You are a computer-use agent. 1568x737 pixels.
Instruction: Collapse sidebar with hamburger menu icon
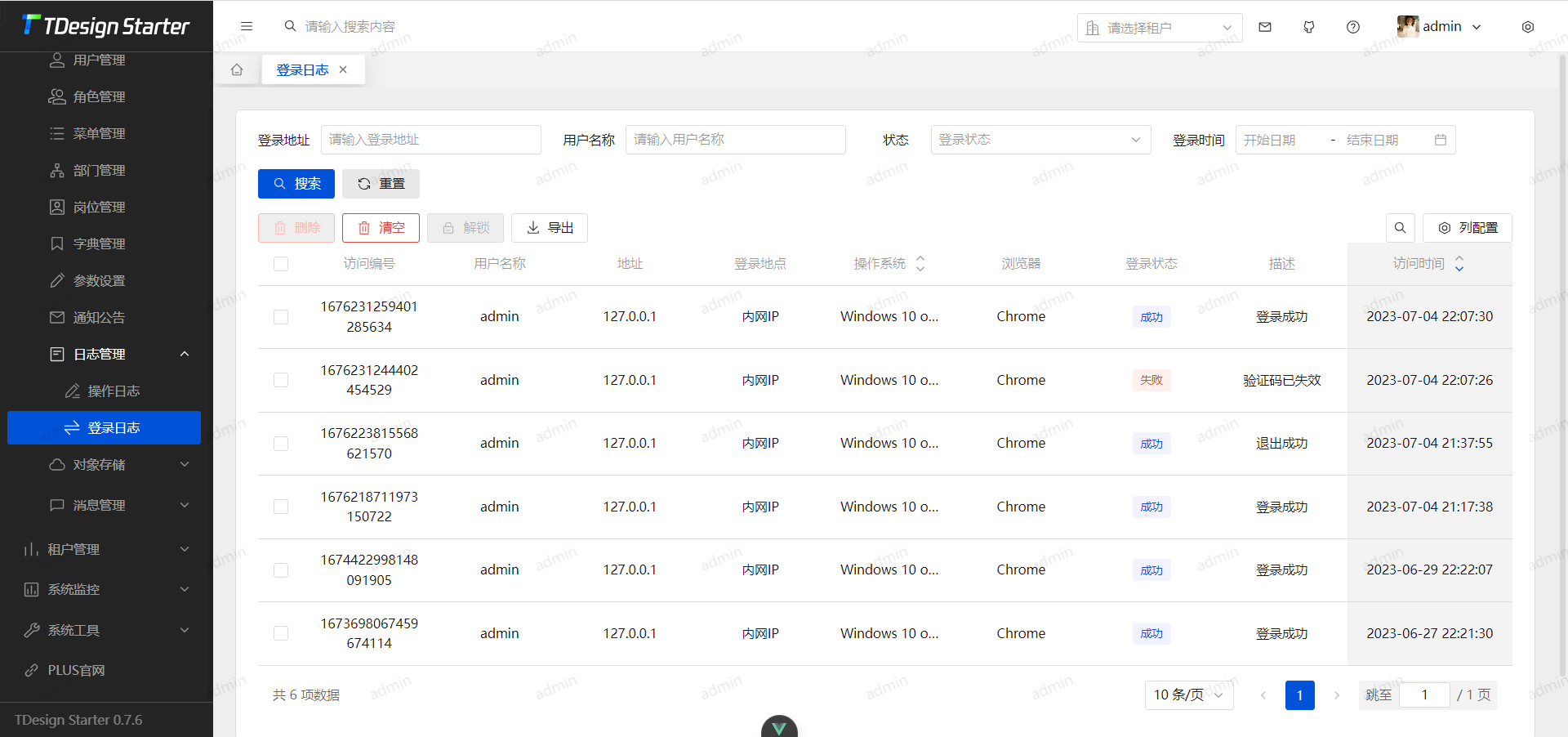pos(247,26)
